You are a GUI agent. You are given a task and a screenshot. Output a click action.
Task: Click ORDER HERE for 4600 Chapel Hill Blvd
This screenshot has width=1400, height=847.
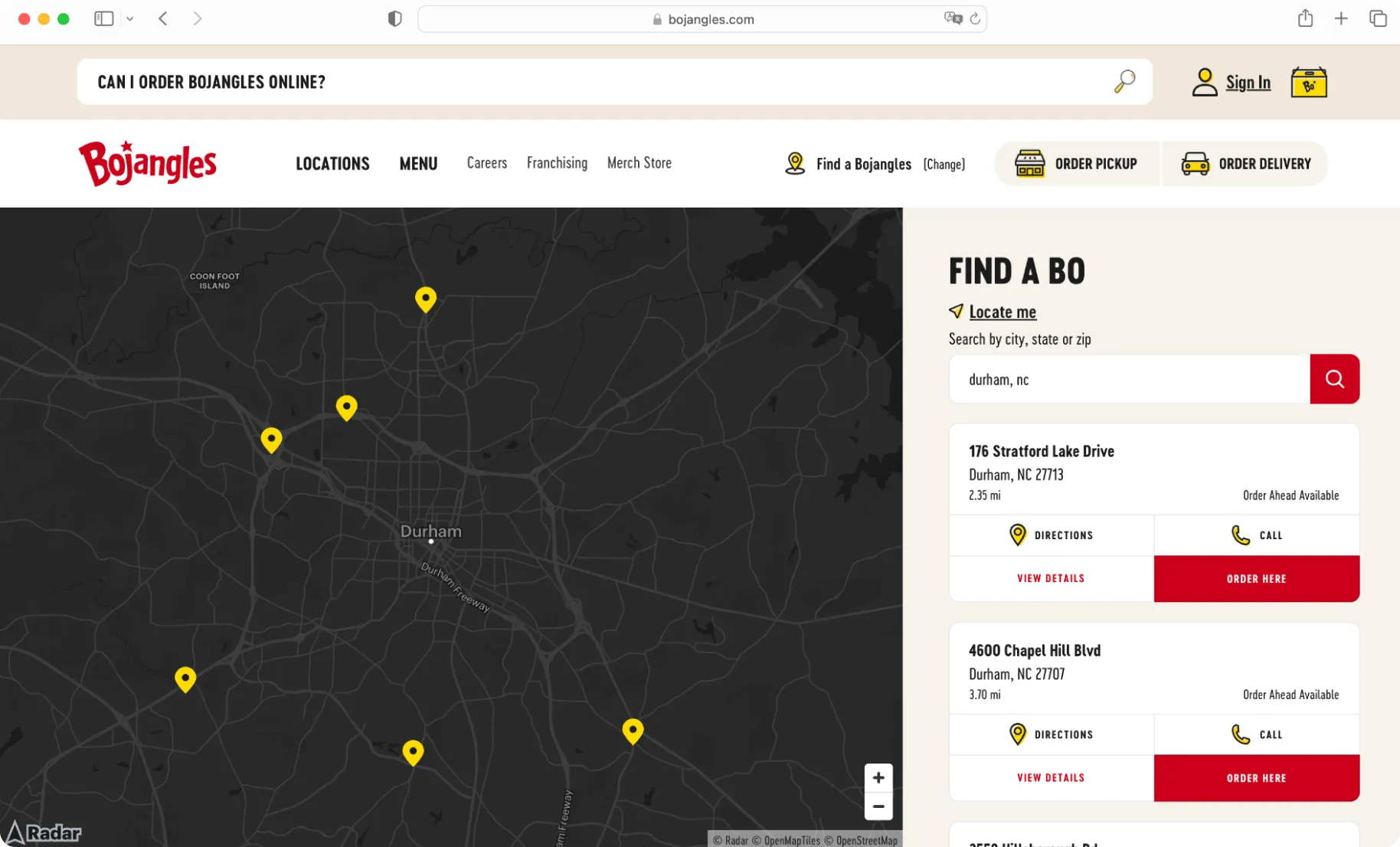click(x=1257, y=777)
